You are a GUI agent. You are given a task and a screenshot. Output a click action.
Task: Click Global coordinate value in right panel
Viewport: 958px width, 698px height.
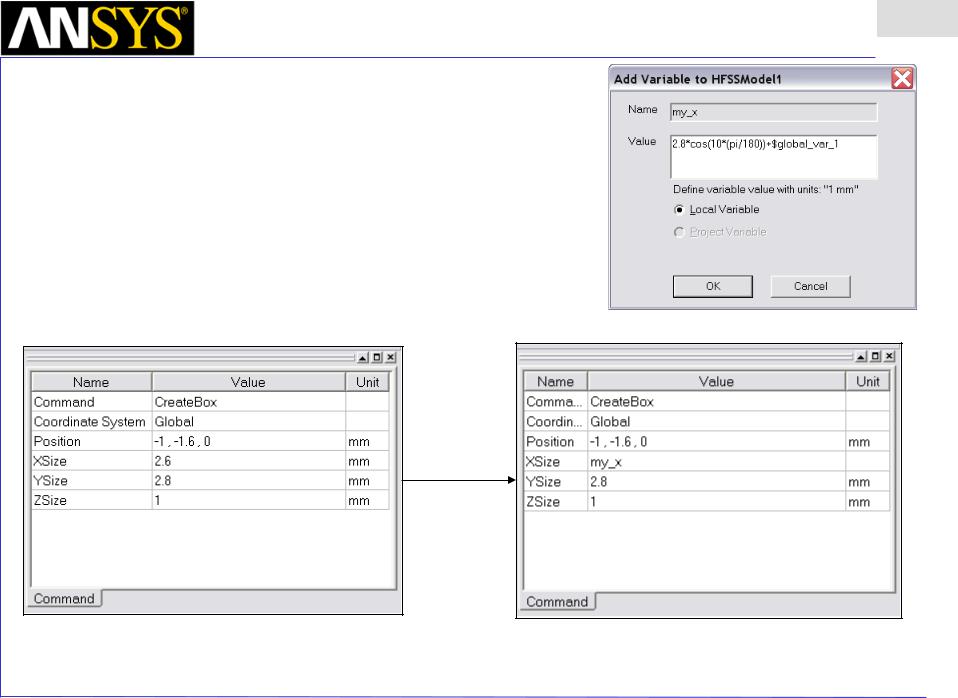coord(716,422)
